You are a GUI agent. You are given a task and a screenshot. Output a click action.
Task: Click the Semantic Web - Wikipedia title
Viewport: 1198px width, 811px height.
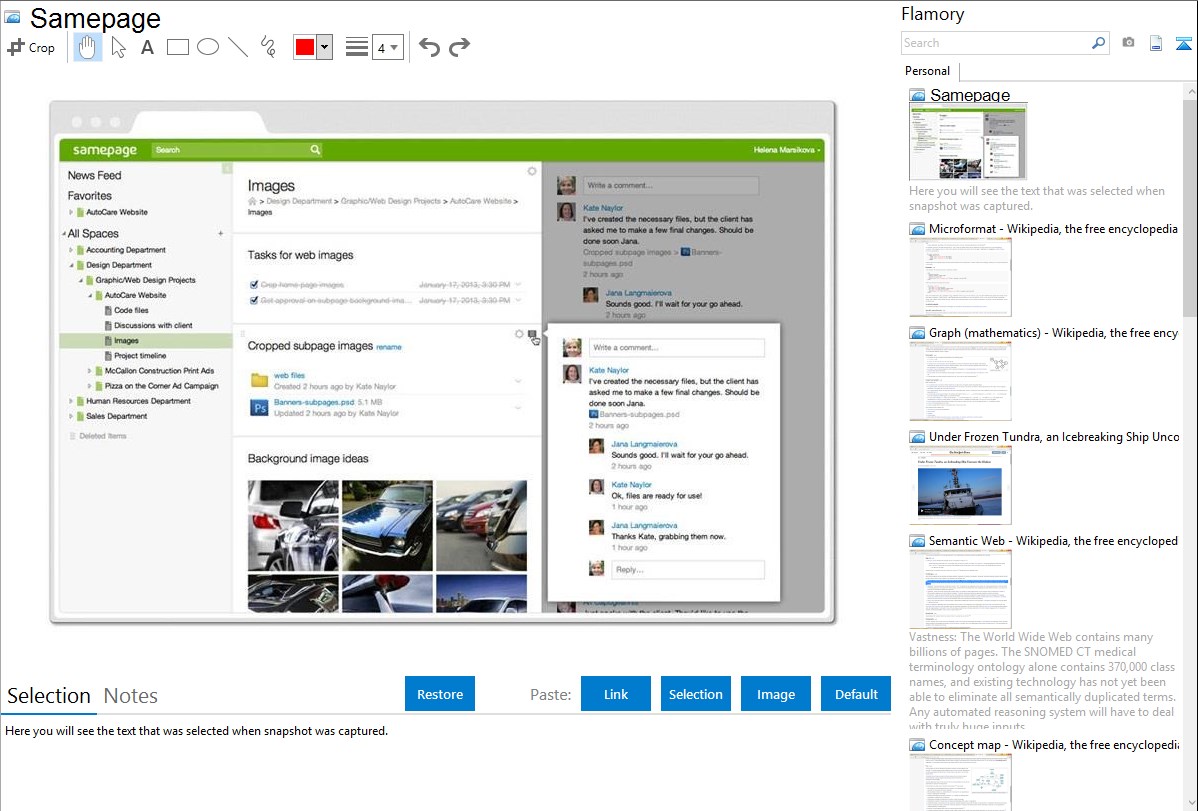1053,540
